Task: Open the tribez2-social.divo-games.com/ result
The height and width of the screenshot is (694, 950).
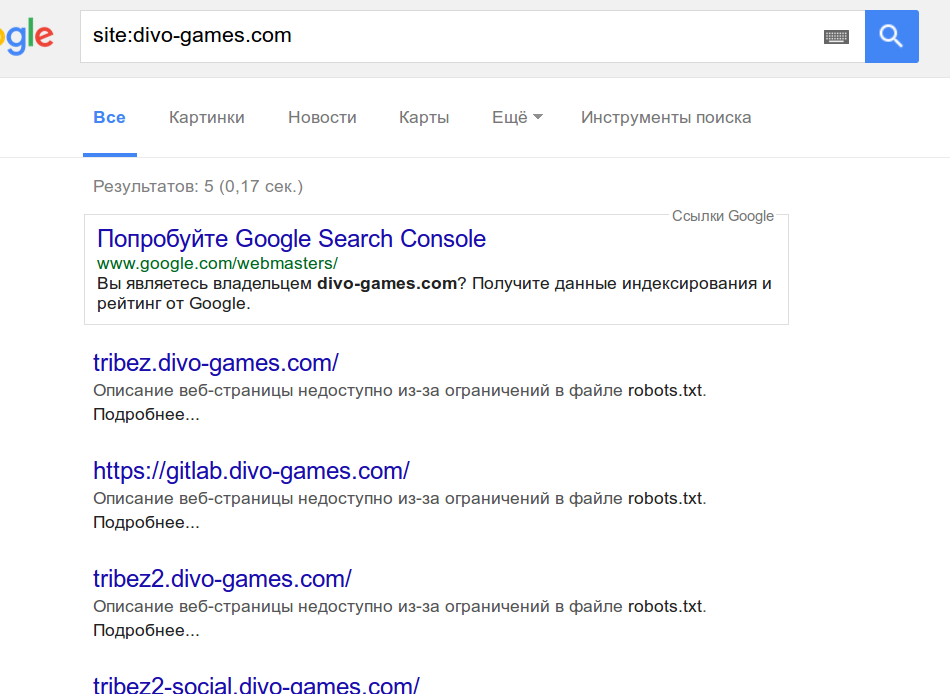Action: tap(256, 685)
